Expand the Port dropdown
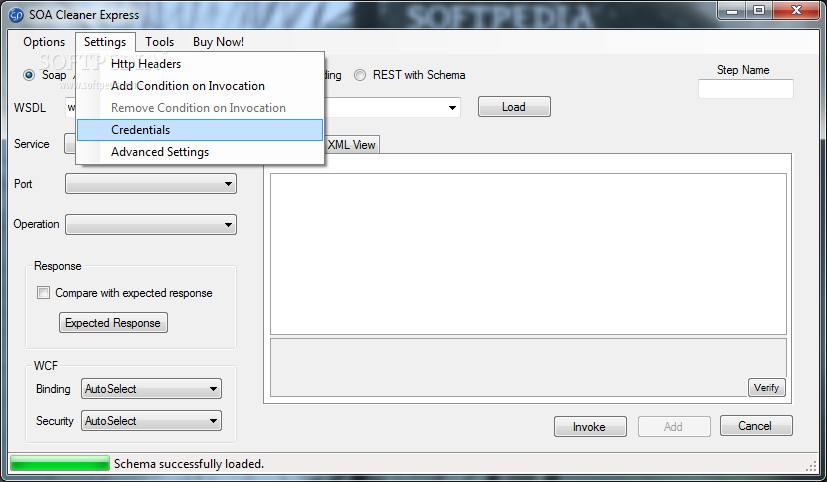The height and width of the screenshot is (482, 827). coord(151,184)
